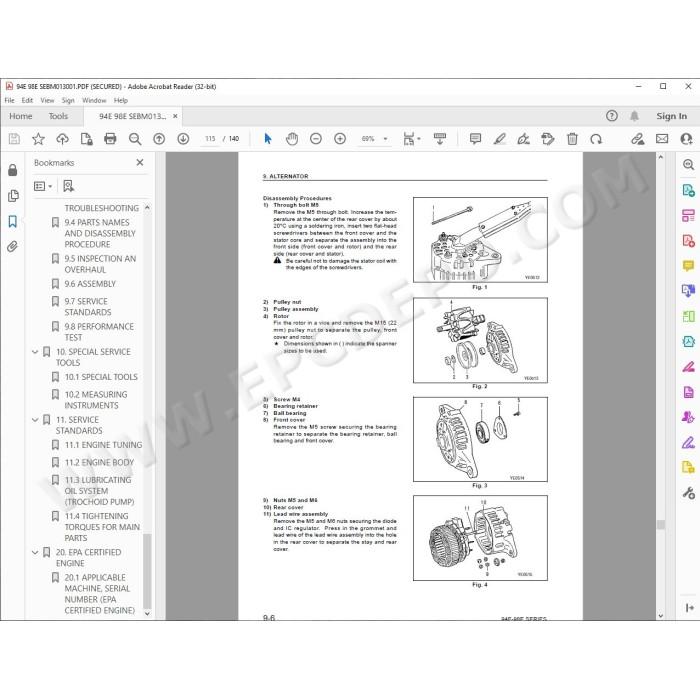This screenshot has width=700, height=700.
Task: Open the Help menu
Action: pos(121,100)
